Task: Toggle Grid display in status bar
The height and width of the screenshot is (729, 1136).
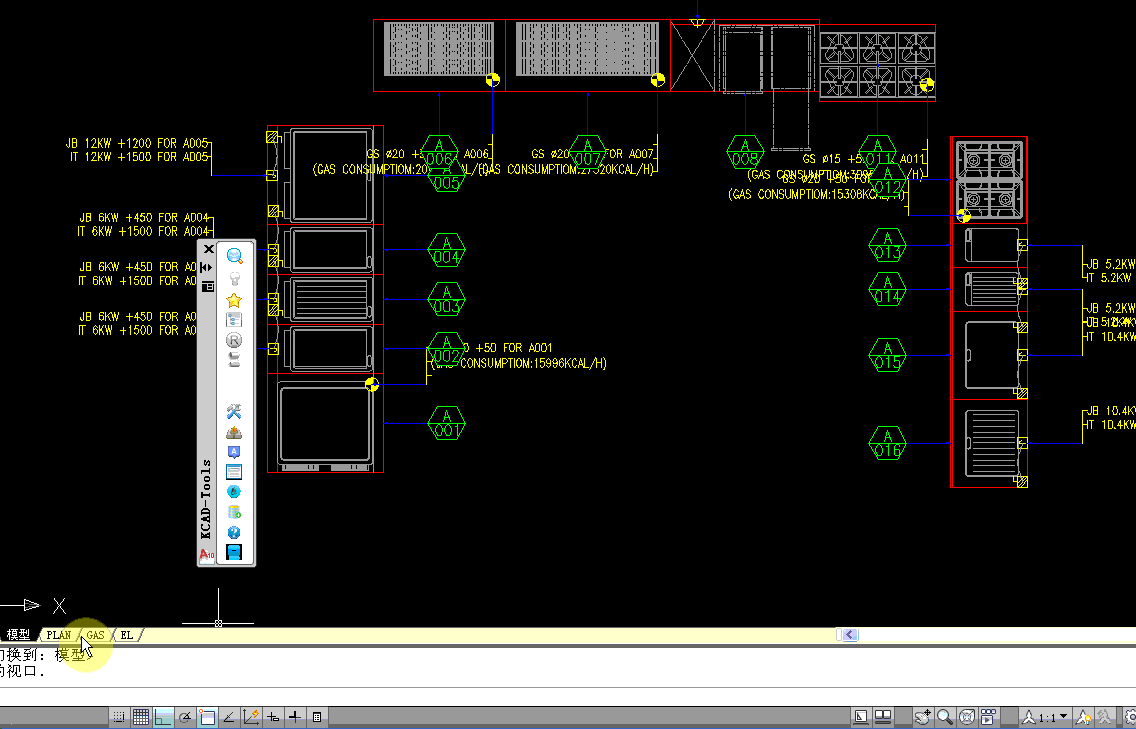Action: 141,717
